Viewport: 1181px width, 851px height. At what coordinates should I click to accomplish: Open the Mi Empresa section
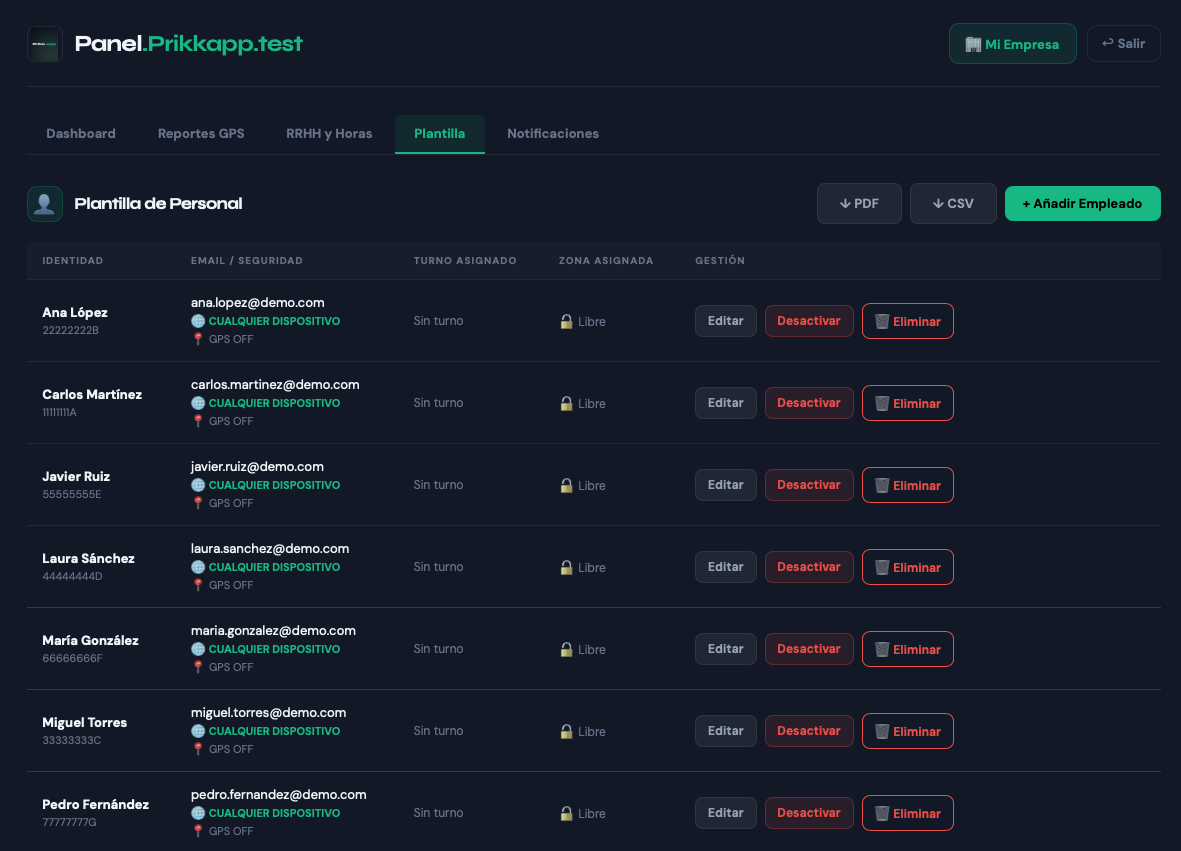click(x=1012, y=44)
